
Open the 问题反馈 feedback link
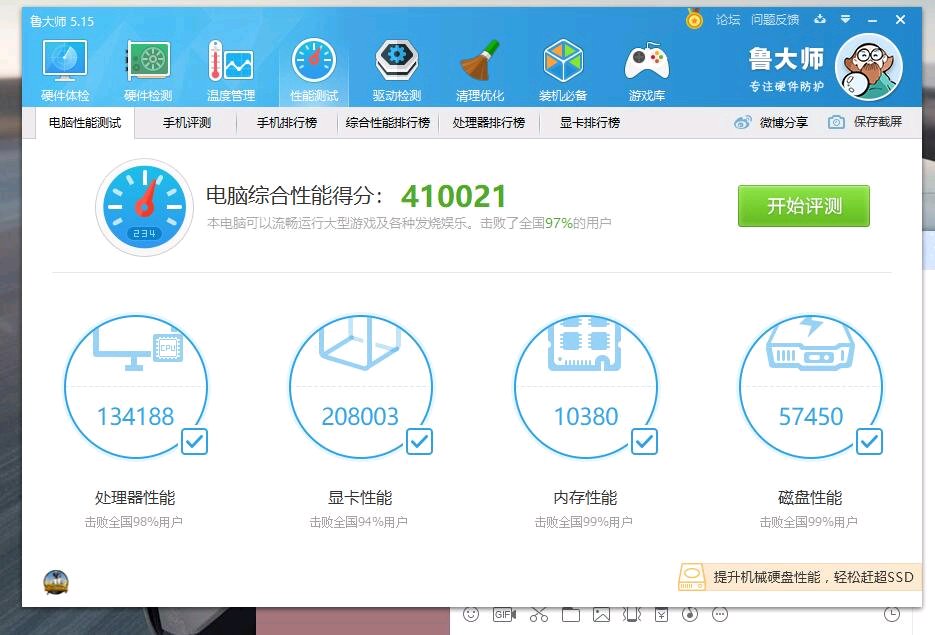click(775, 20)
